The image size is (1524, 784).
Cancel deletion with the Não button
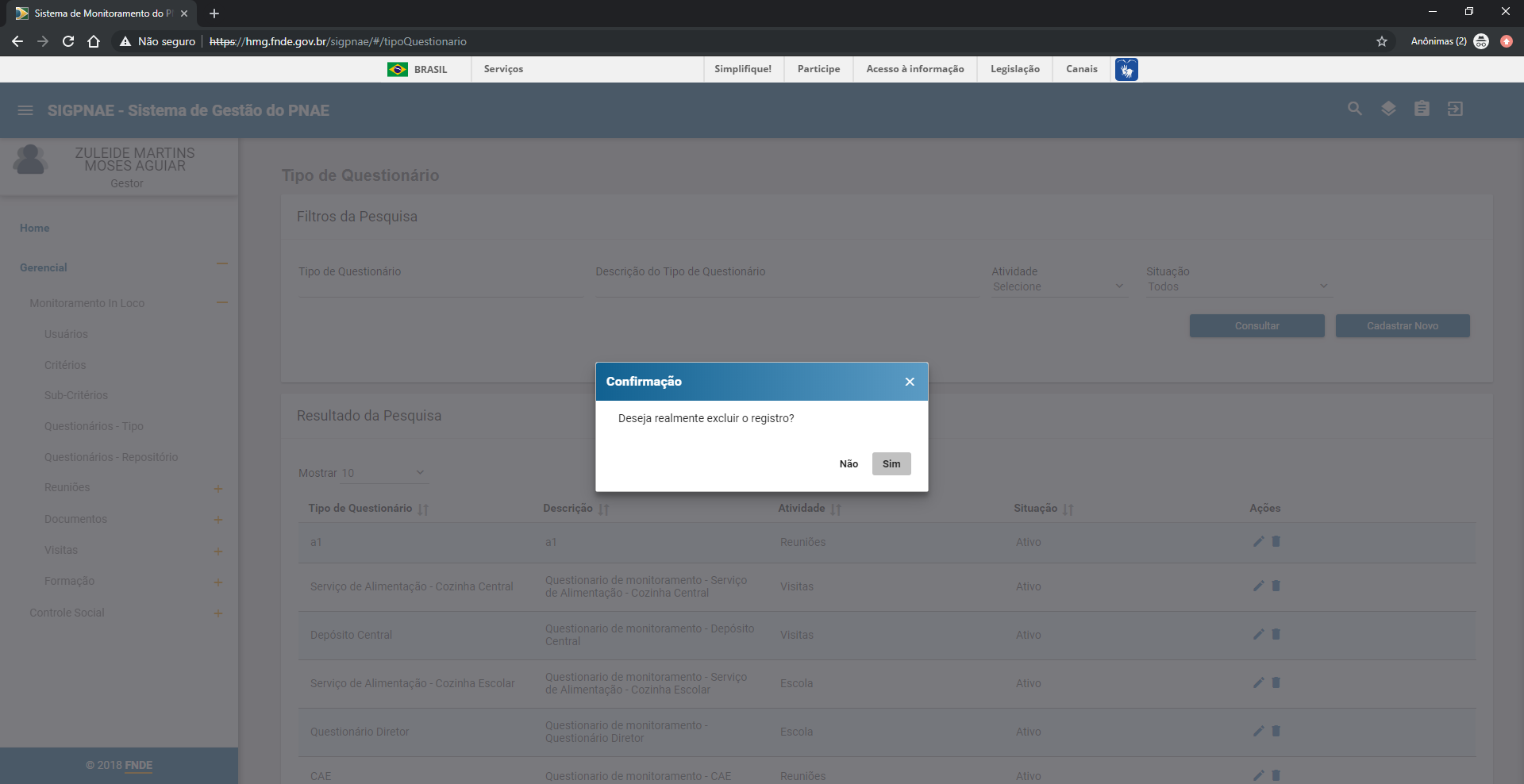(x=849, y=464)
